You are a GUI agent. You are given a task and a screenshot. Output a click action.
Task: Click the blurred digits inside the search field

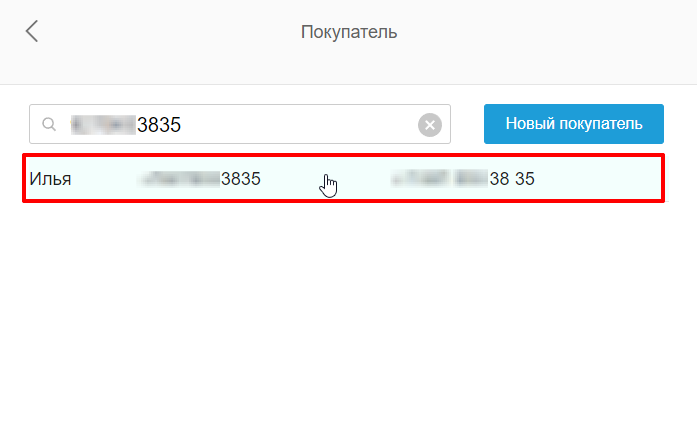(103, 124)
